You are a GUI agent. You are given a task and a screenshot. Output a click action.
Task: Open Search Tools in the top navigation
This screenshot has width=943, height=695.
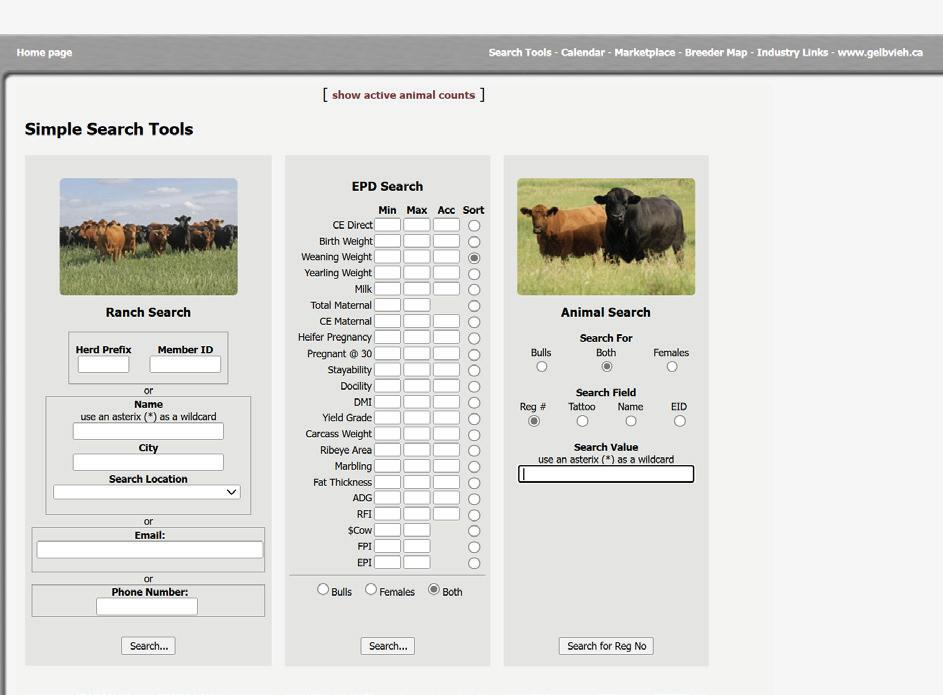520,52
